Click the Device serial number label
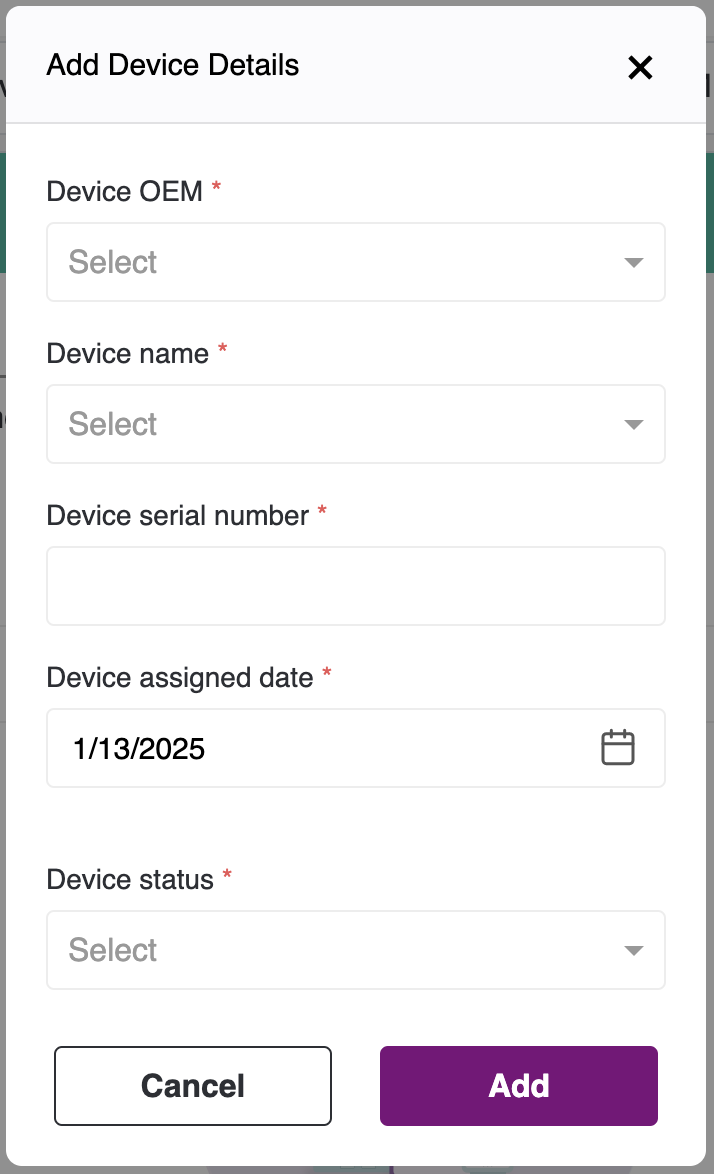 pos(178,515)
